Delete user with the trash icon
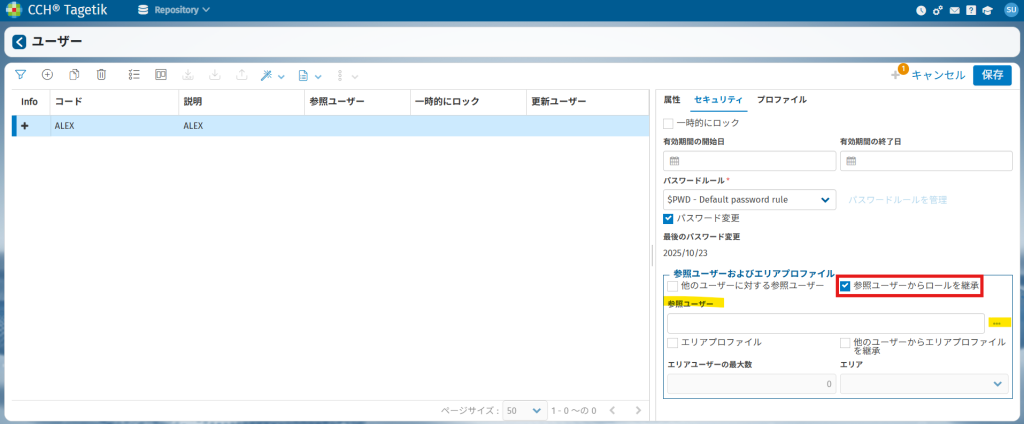Viewport: 1024px width, 424px height. (x=101, y=75)
